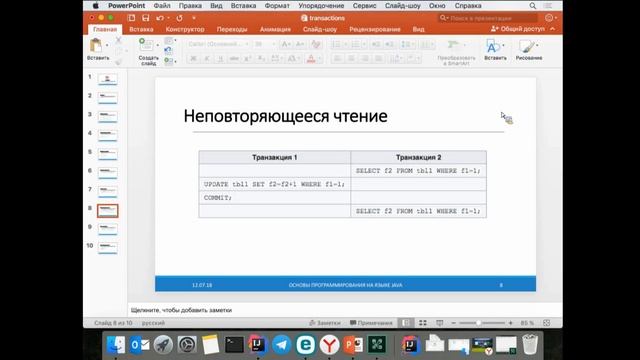Toggle the Notes (Заметки) pane
Screen dimensions: 640x360
click(x=325, y=323)
